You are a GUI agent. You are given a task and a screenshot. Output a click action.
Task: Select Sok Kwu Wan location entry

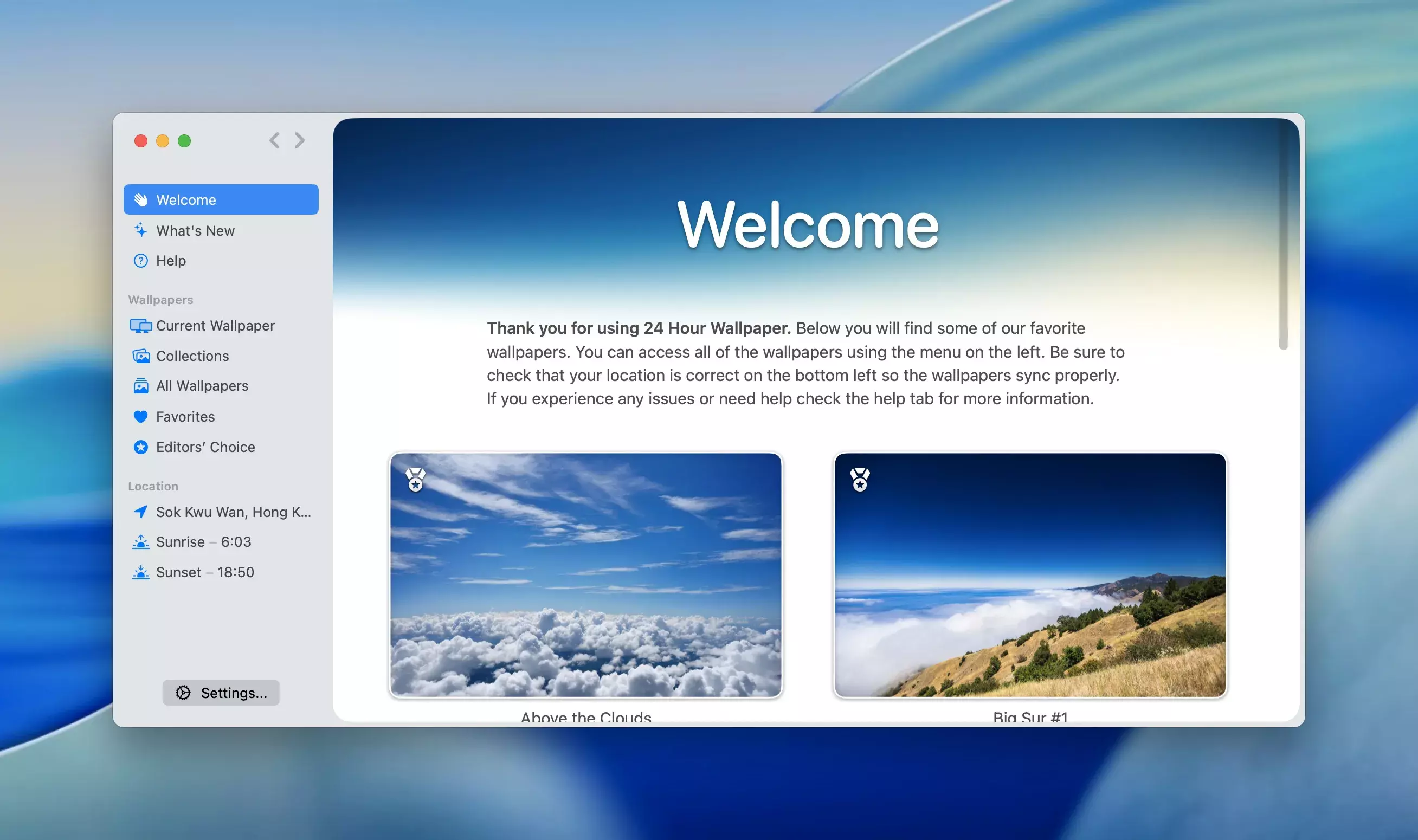(x=233, y=512)
